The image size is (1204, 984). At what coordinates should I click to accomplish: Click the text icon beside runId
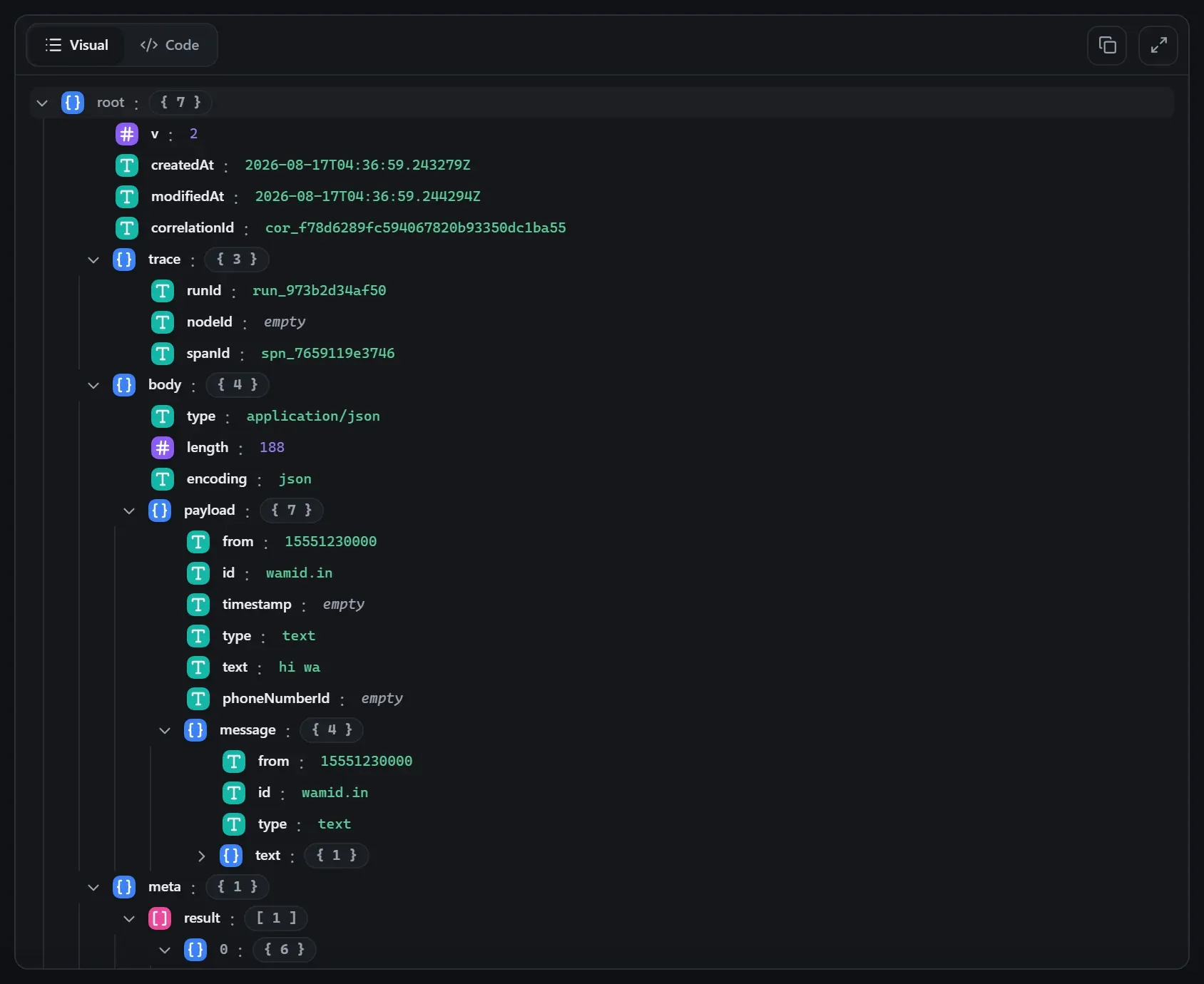click(163, 291)
